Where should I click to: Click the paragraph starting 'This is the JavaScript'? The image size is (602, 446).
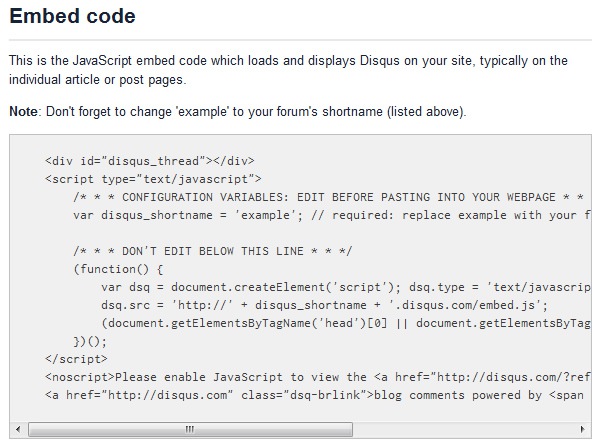click(x=288, y=70)
